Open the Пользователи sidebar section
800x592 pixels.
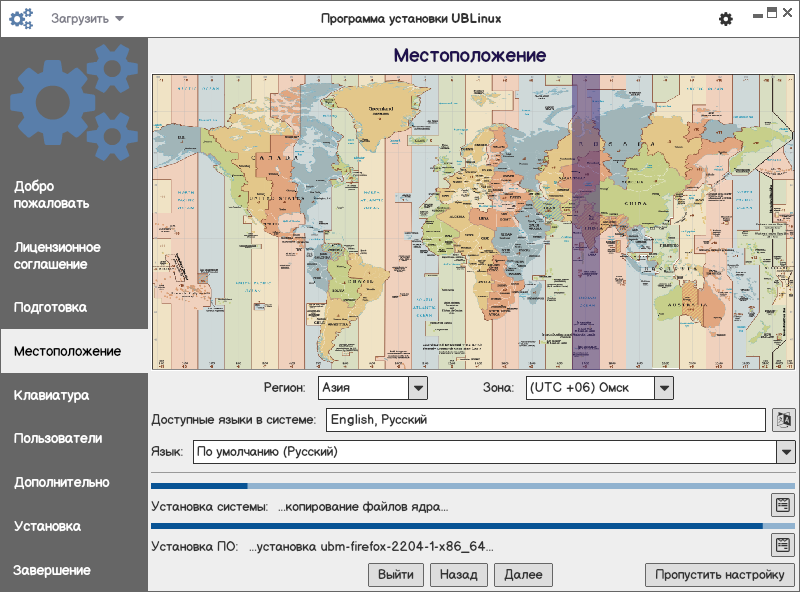coord(58,438)
